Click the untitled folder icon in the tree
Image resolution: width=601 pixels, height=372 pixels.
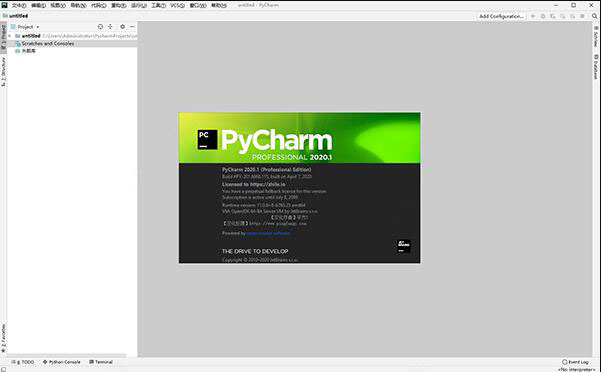(18, 36)
